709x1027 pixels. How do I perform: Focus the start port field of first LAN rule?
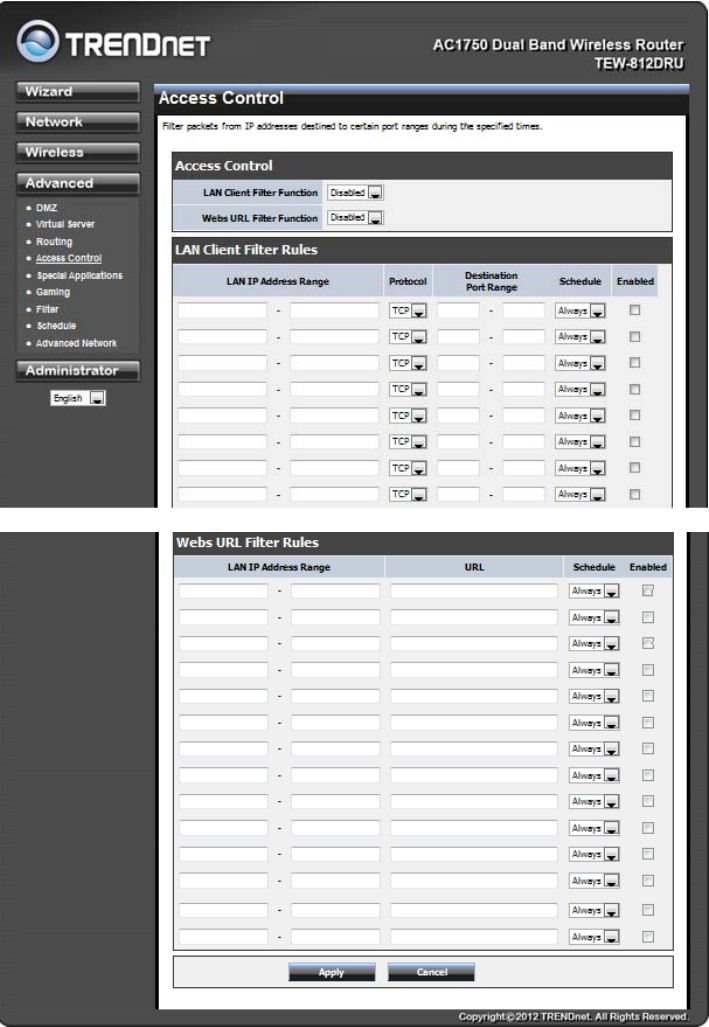coord(458,310)
